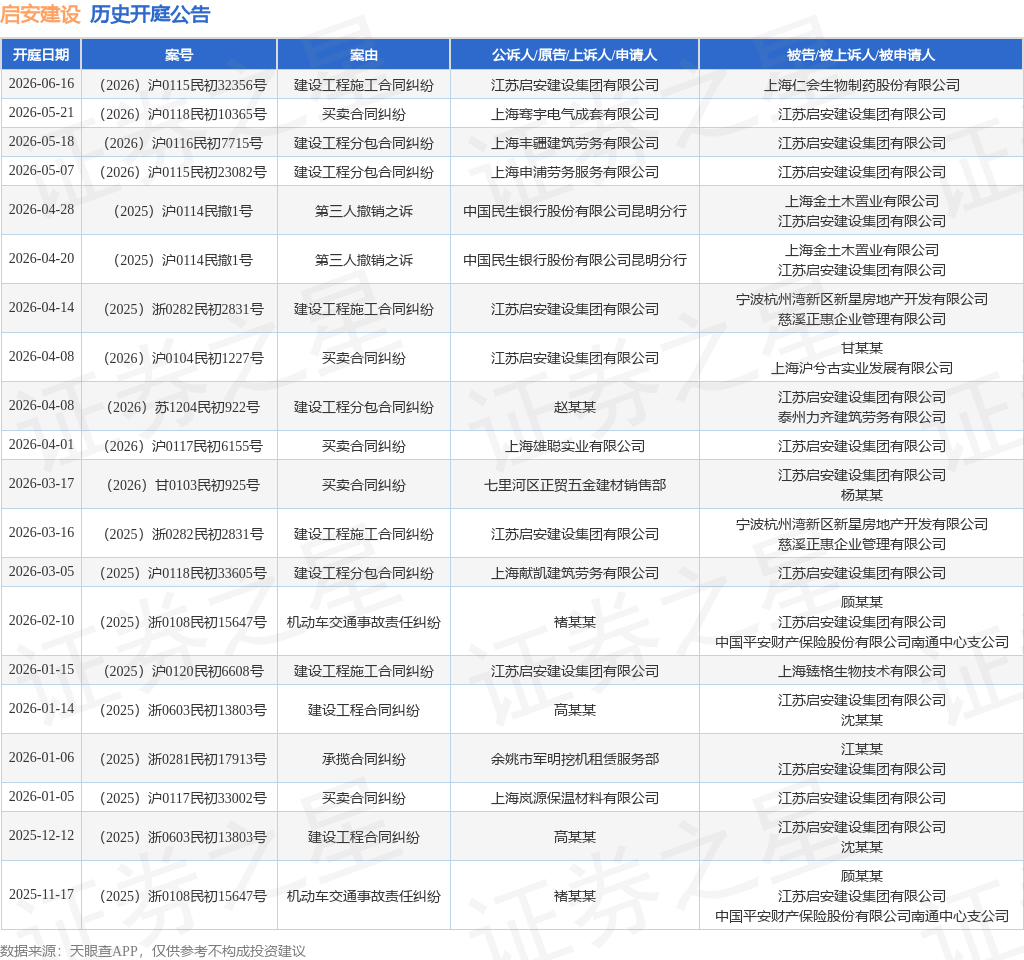Viewport: 1024px width, 960px height.
Task: Select case number (2026)沪0116民初7715号
Action: [x=183, y=143]
